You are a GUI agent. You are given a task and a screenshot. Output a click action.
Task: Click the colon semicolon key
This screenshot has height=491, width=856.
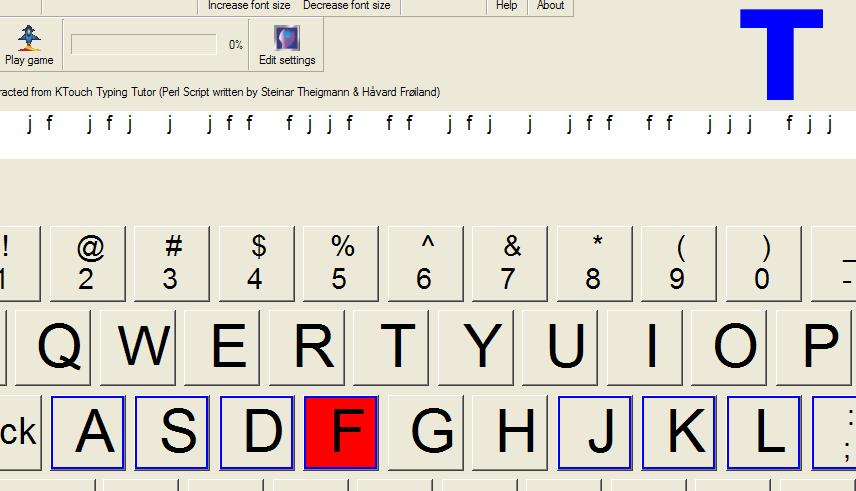coord(834,433)
